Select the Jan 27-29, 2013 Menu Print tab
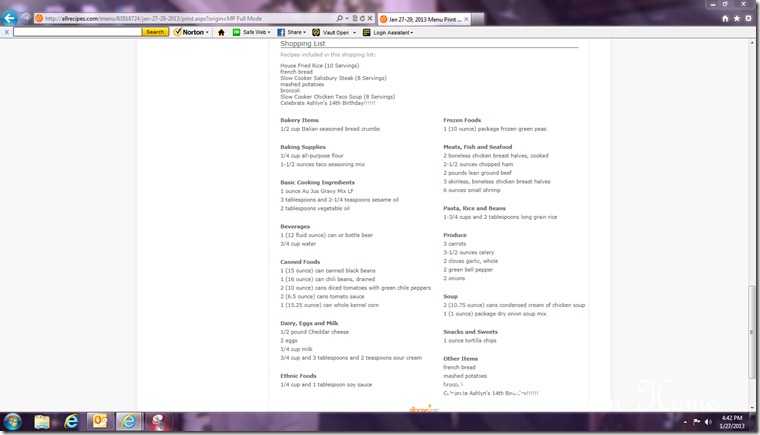The image size is (760, 435). (424, 19)
